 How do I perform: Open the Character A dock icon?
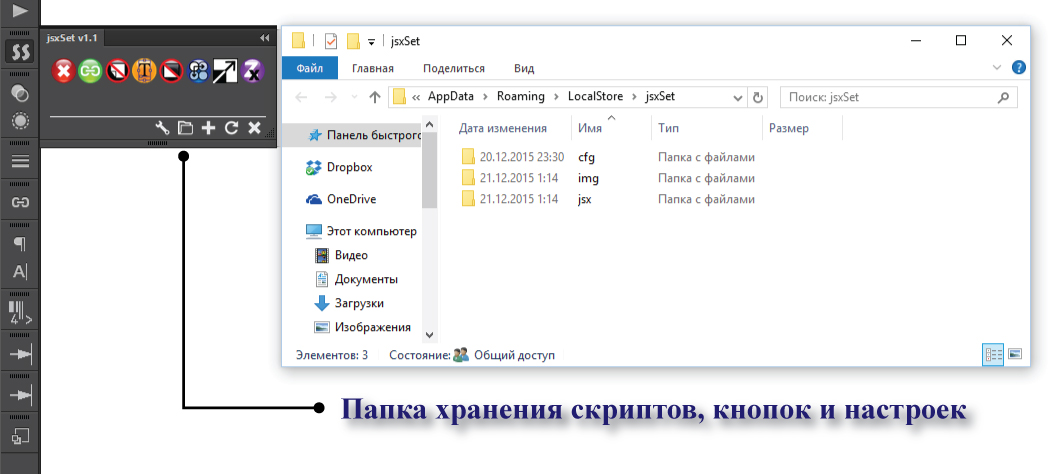click(21, 272)
